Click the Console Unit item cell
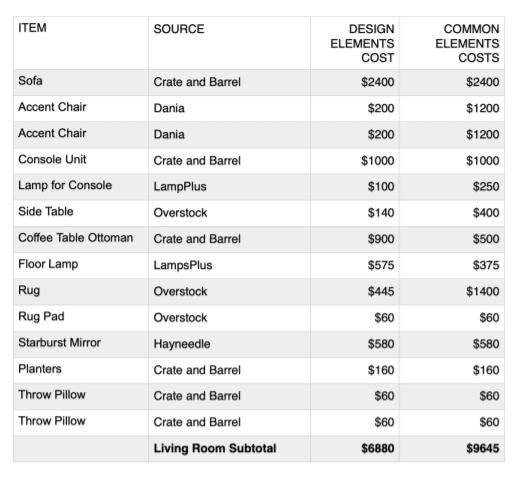The height and width of the screenshot is (479, 521). (x=81, y=161)
